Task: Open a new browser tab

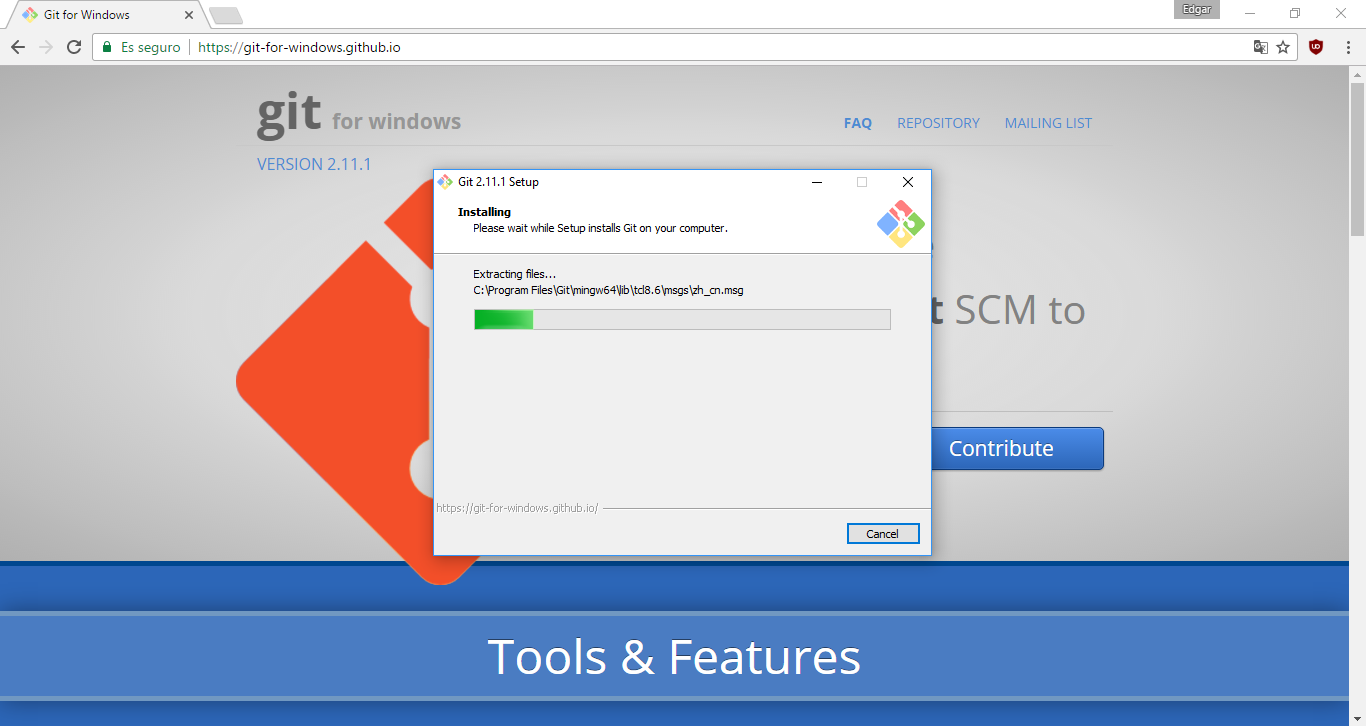Action: 226,15
